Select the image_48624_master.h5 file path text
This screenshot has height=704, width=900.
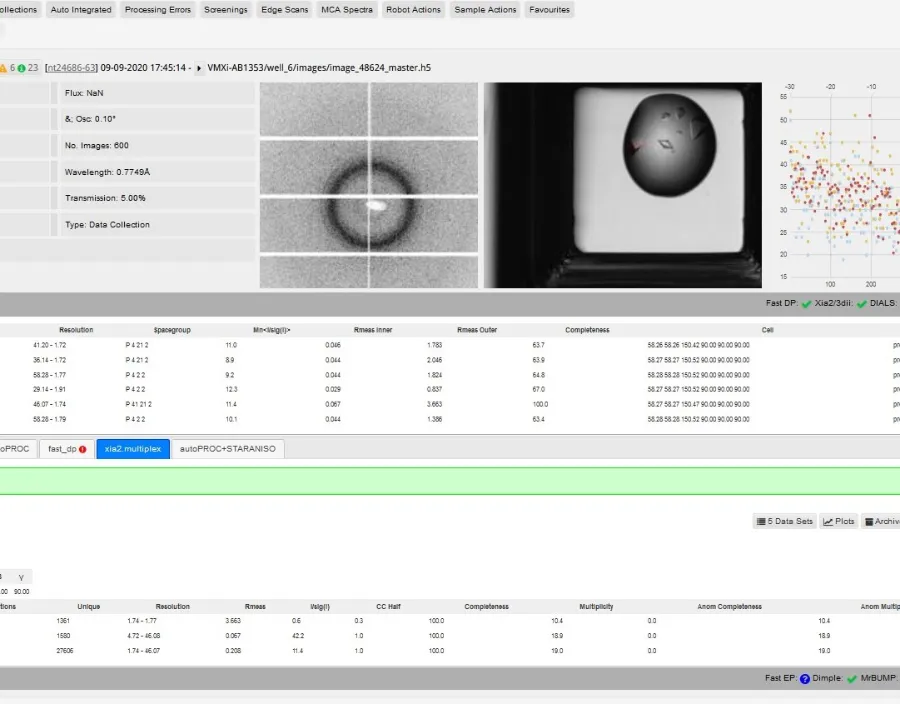click(x=319, y=68)
